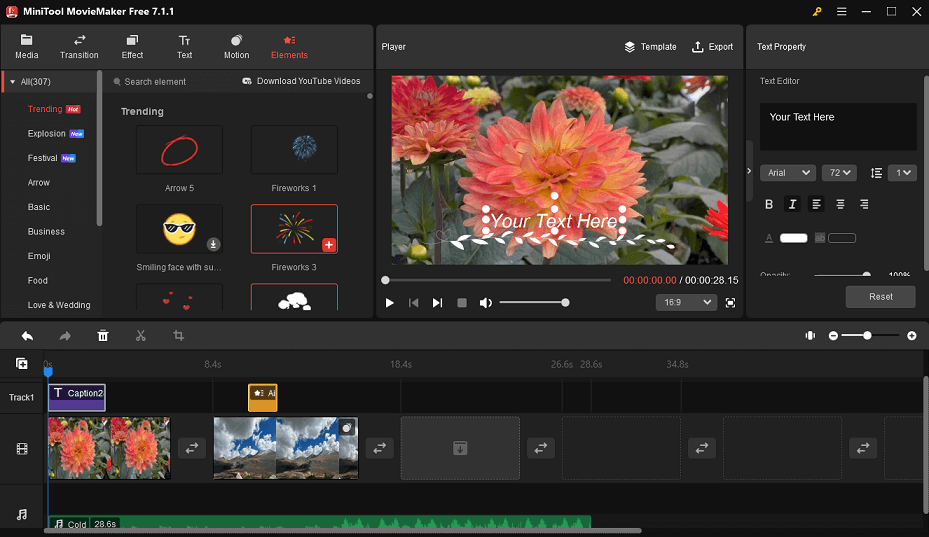Skip to next frame

point(437,303)
